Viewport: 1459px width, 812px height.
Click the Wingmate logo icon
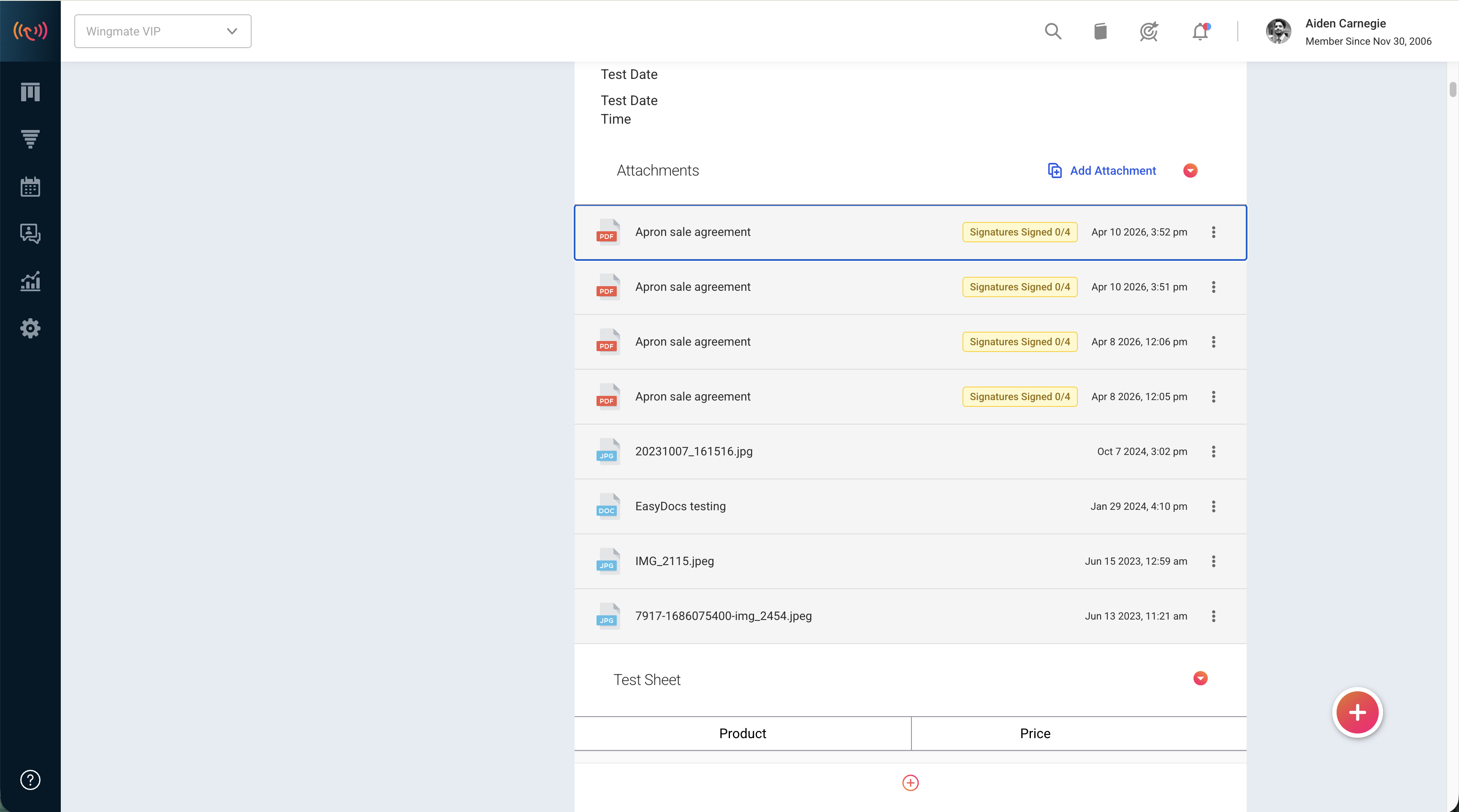click(x=30, y=30)
